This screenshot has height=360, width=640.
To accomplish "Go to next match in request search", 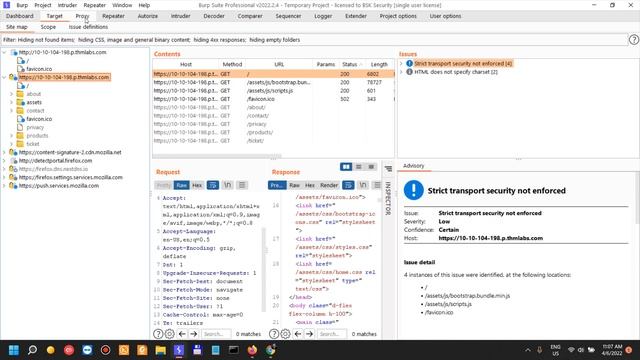I will click(x=193, y=334).
